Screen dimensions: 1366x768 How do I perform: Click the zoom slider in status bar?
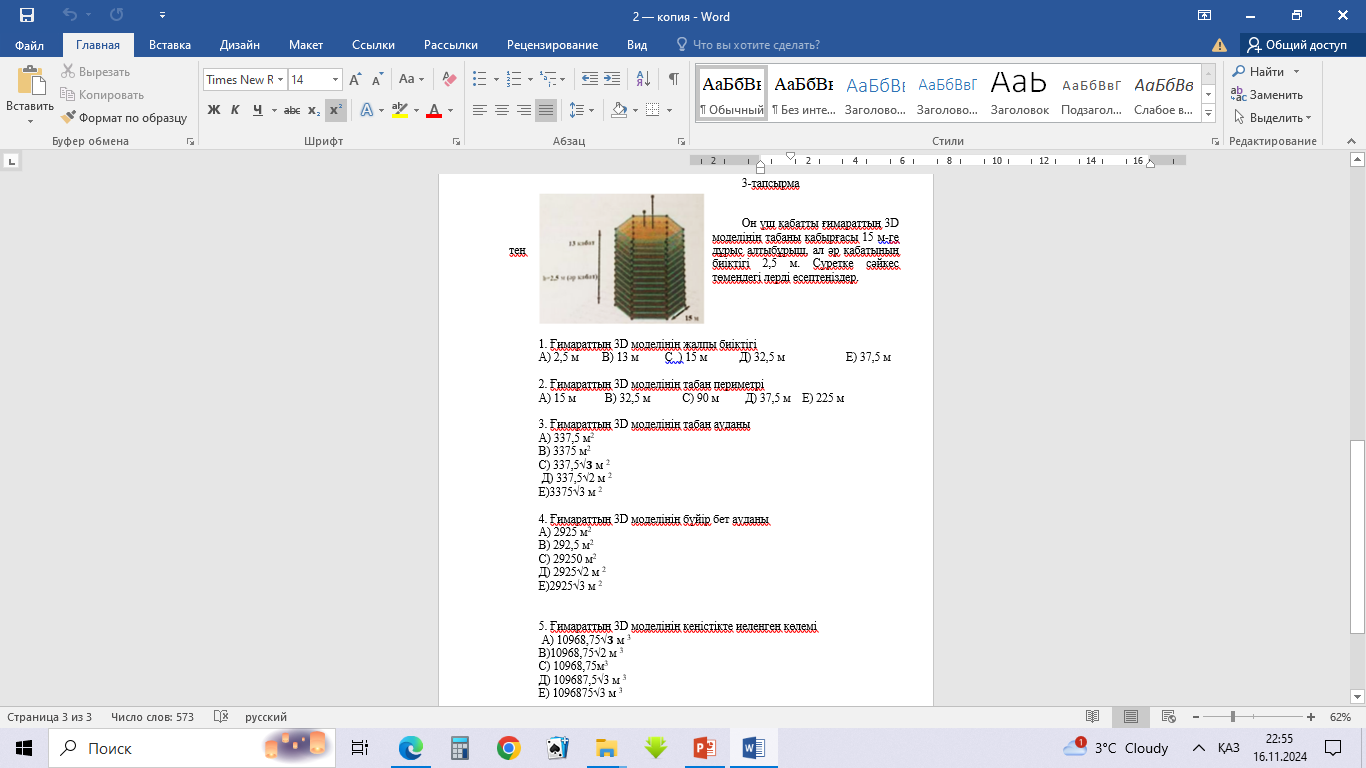pyautogui.click(x=1233, y=717)
